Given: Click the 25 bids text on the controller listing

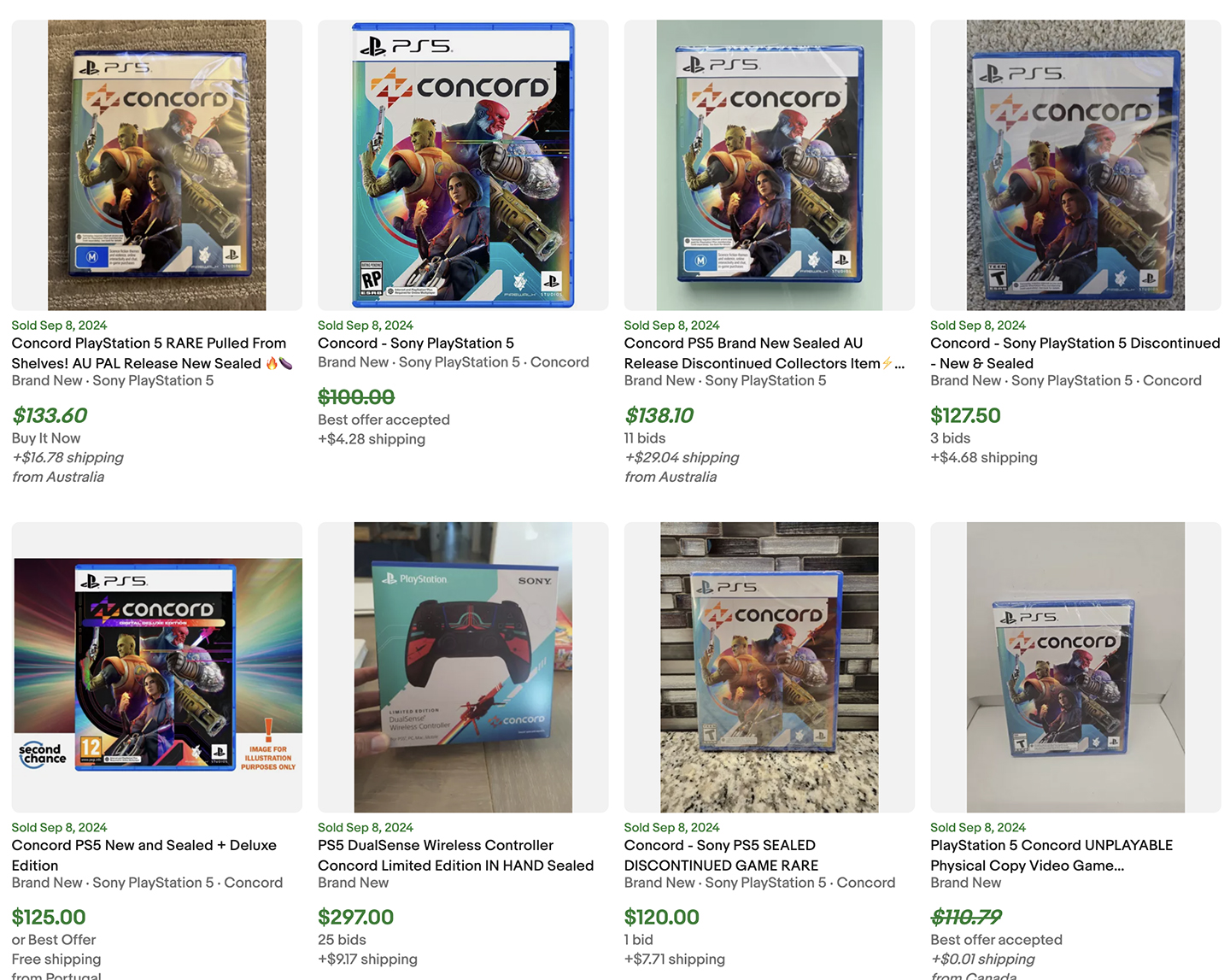Looking at the screenshot, I should (341, 939).
